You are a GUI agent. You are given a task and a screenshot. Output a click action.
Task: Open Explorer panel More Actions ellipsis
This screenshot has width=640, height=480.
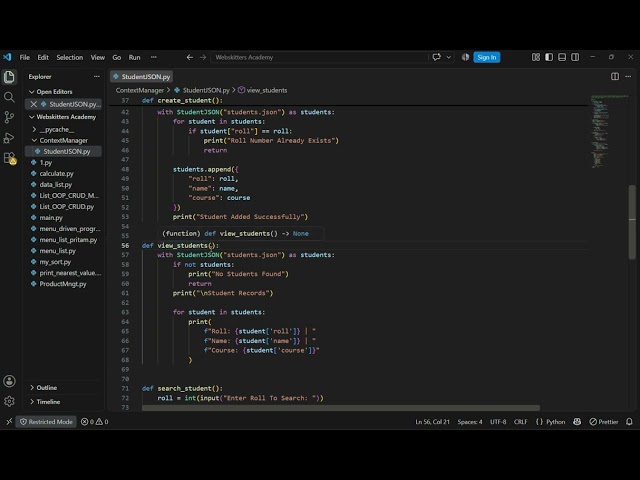pos(96,76)
